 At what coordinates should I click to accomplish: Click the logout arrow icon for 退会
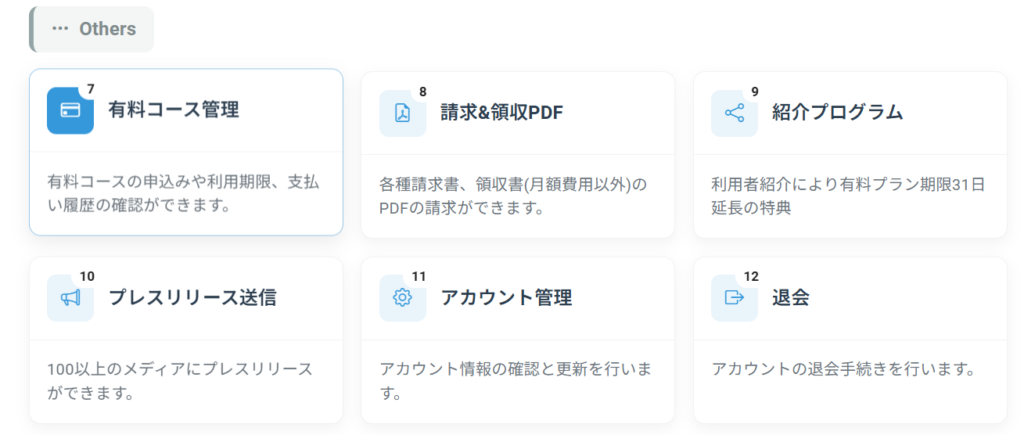click(734, 298)
